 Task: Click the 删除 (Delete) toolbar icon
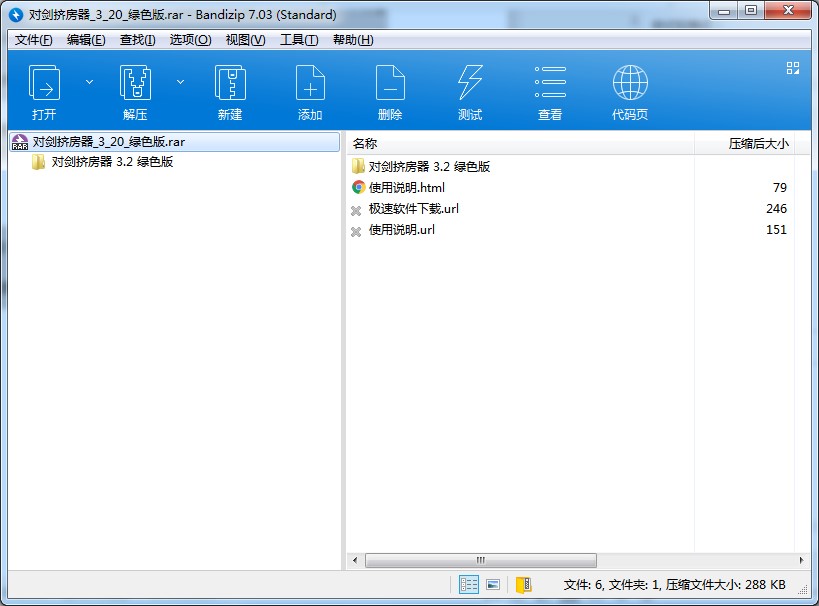390,83
